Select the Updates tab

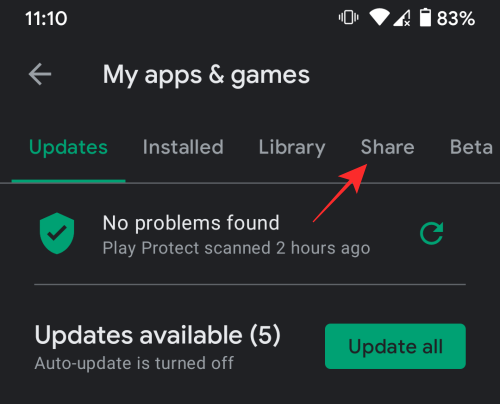(68, 148)
